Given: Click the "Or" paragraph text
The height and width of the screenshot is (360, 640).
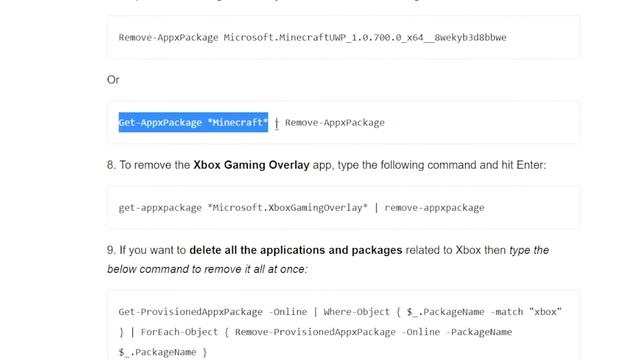Looking at the screenshot, I should [x=113, y=80].
